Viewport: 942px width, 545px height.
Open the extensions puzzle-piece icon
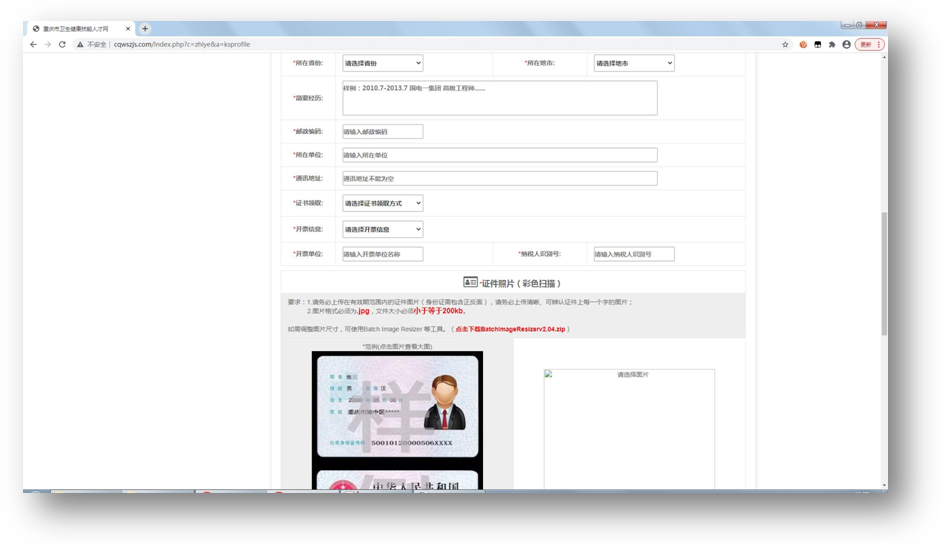coord(832,44)
